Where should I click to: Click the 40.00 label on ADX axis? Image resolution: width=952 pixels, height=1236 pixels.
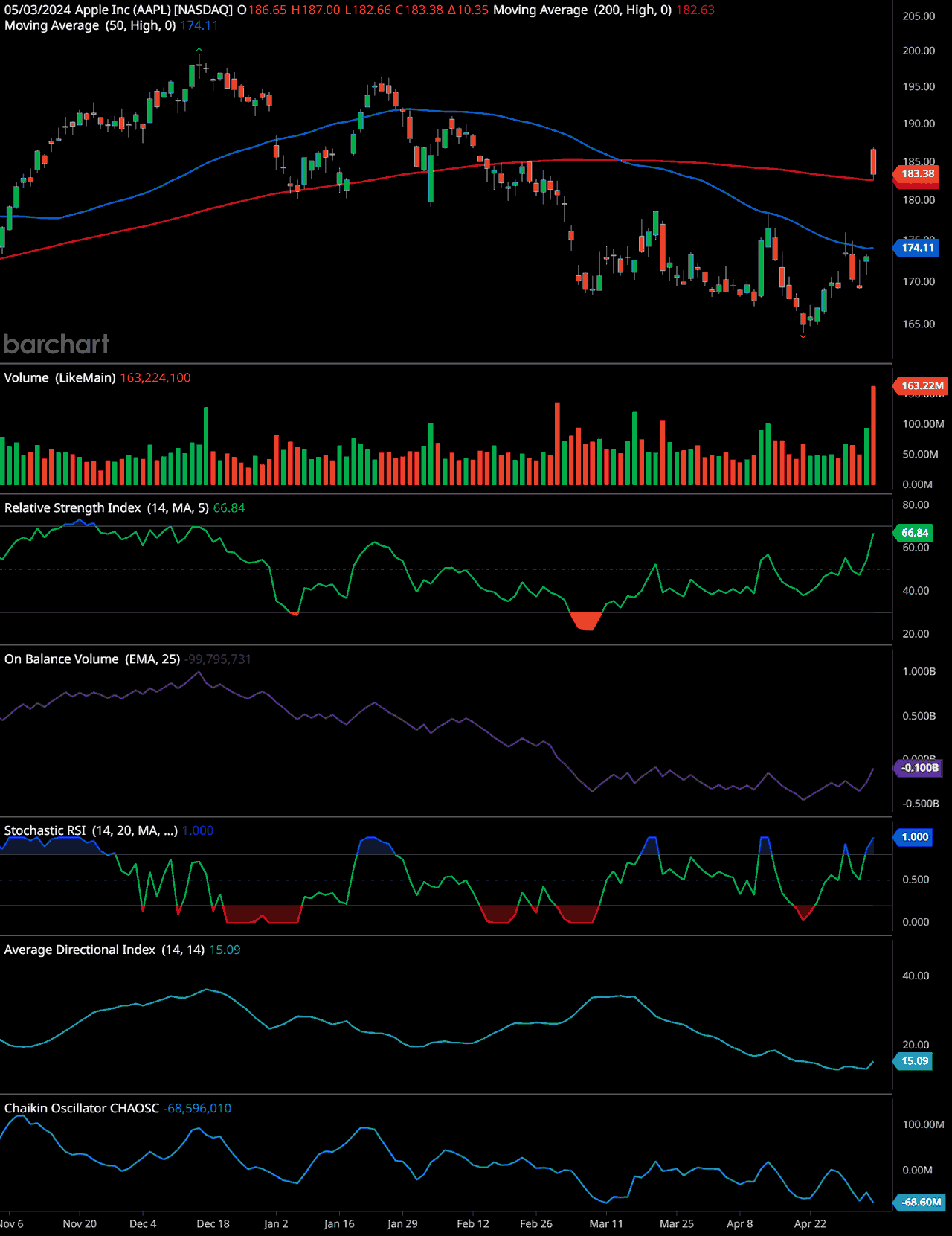point(916,976)
